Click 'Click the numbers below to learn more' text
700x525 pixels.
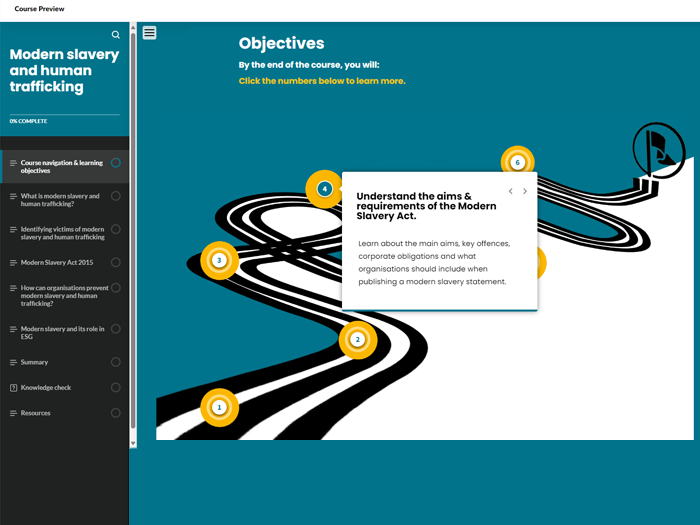point(322,81)
